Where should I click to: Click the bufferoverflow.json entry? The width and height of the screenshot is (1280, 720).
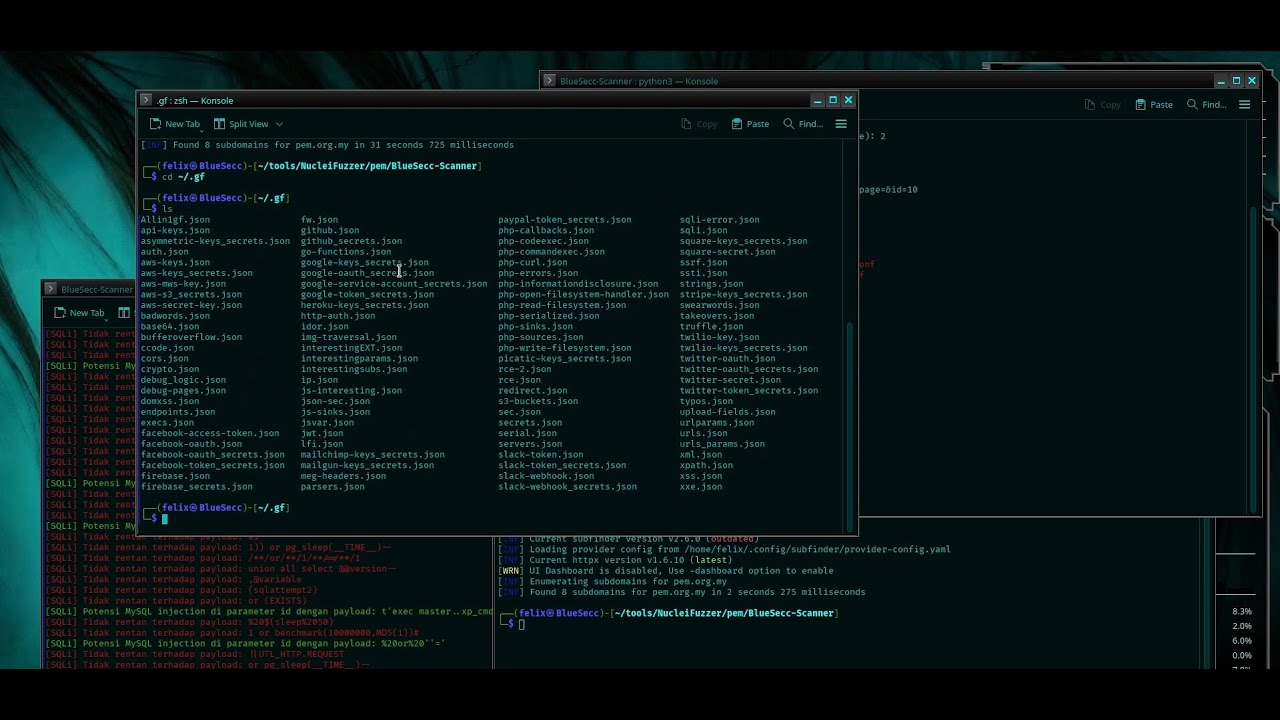click(191, 337)
